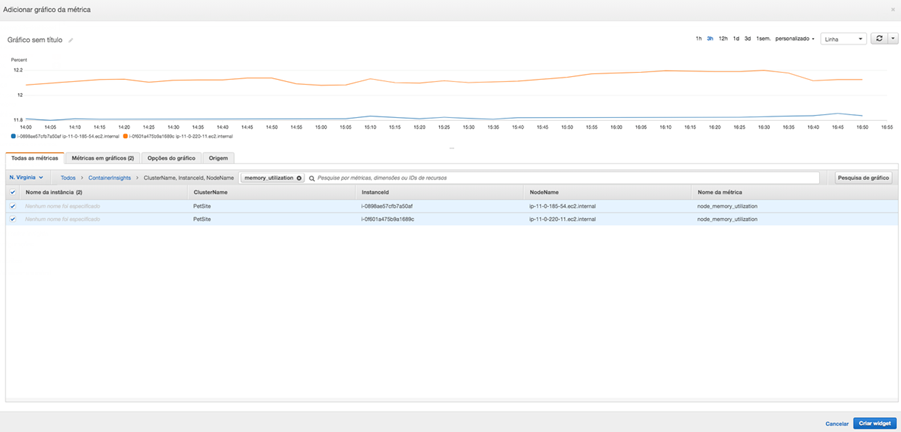
Task: Click orange legend swatch for i-0f601a475b9a1689c
Action: pyautogui.click(x=125, y=137)
